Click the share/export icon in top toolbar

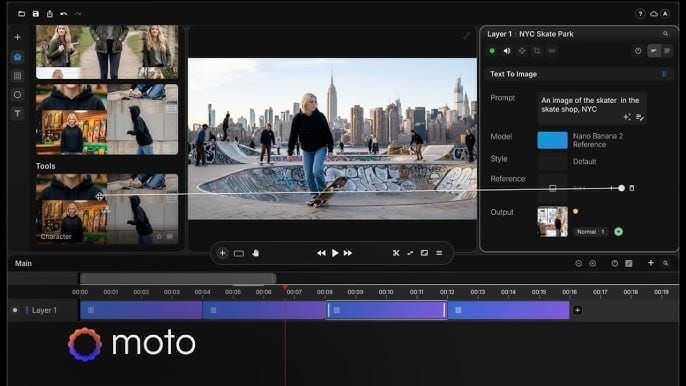coord(49,14)
